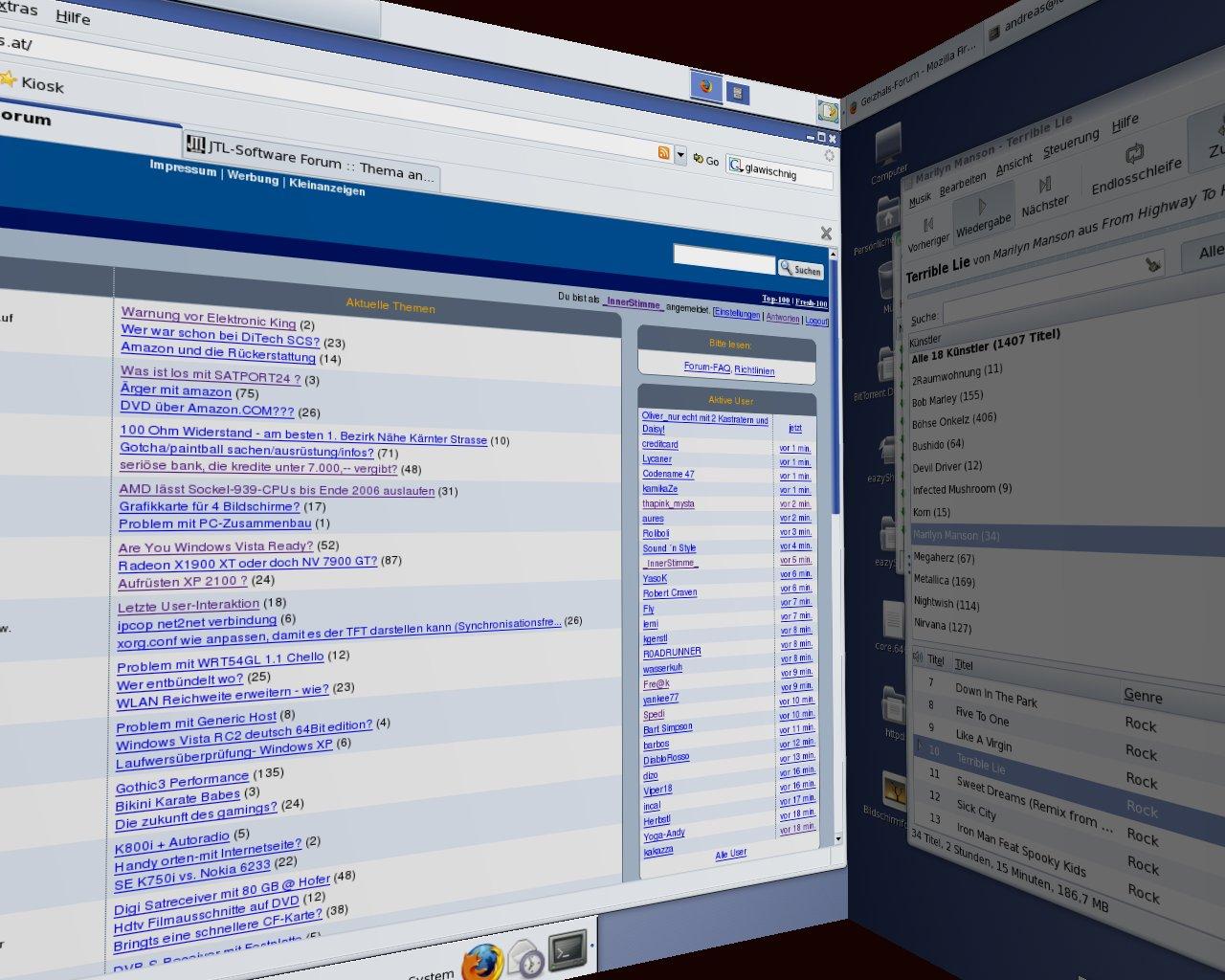Viewport: 1225px width, 980px height.
Task: Click the forum search input field
Action: (x=724, y=258)
